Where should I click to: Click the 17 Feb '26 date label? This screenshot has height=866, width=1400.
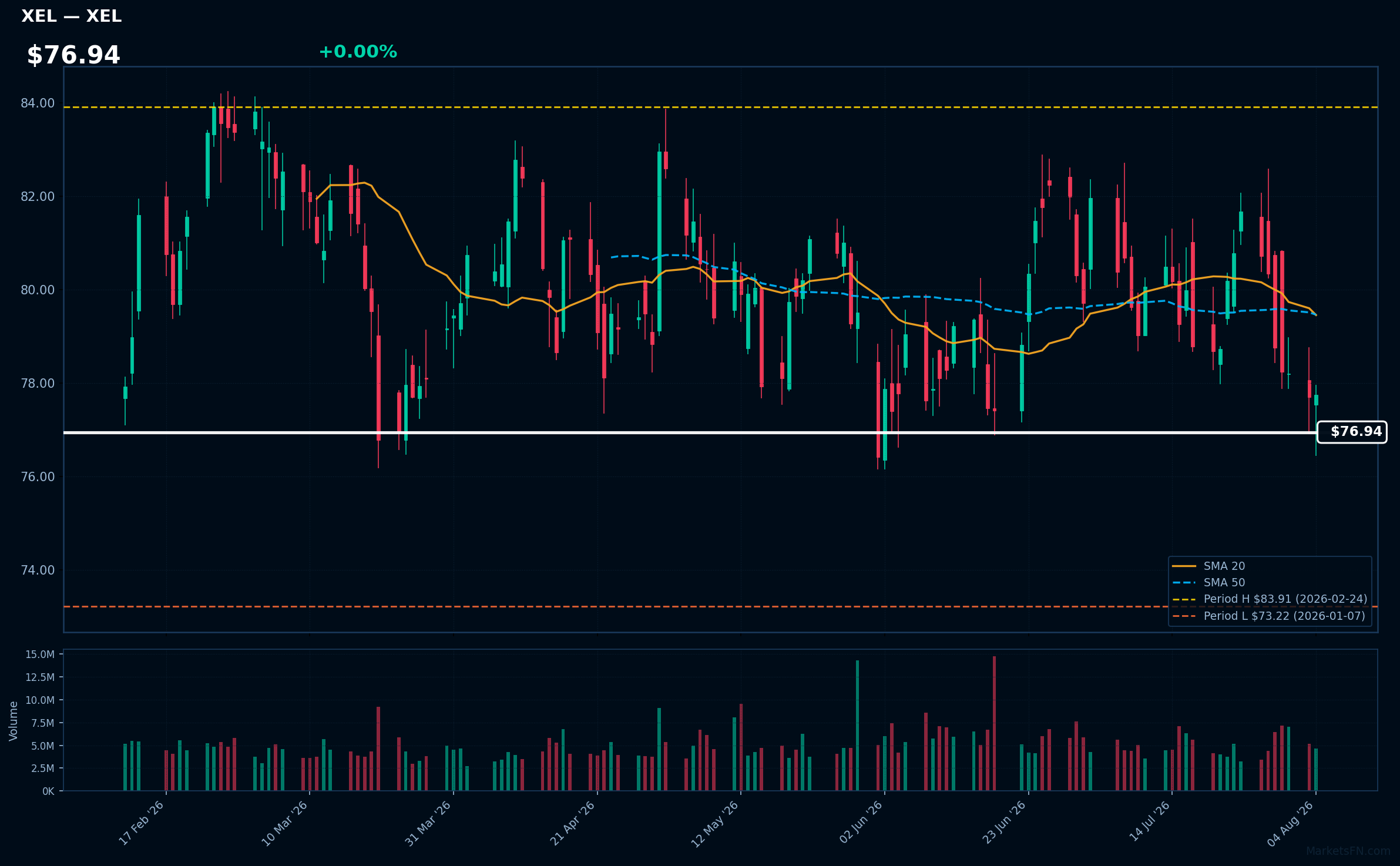coord(142,823)
